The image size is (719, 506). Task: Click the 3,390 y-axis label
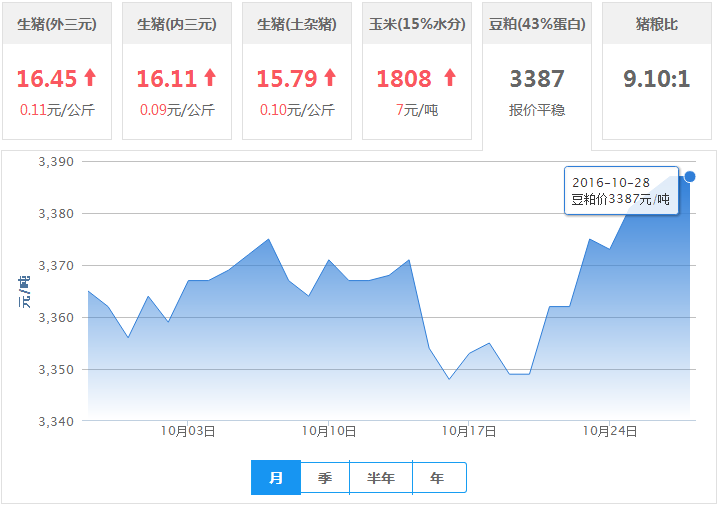pyautogui.click(x=56, y=161)
